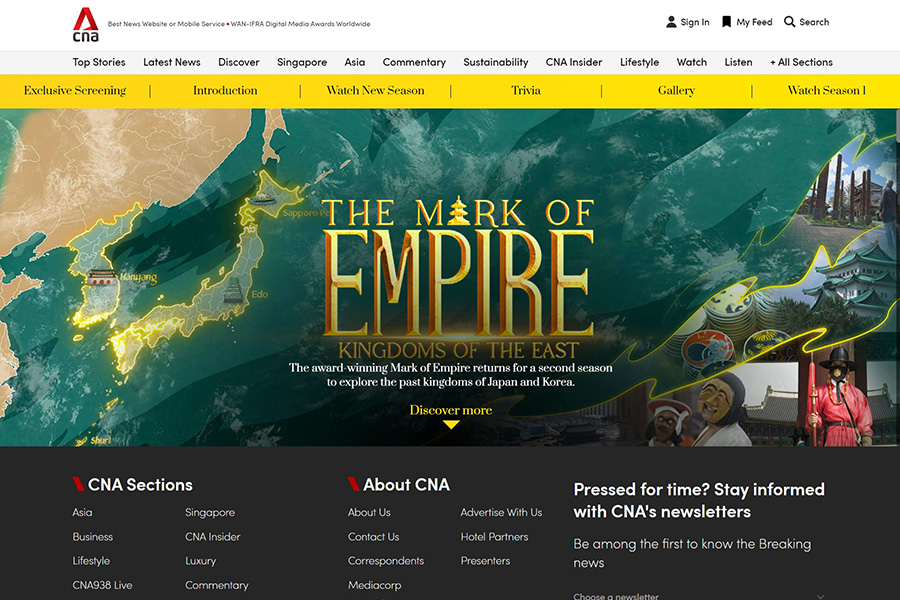
Task: Open the Contact Us link
Action: [373, 537]
